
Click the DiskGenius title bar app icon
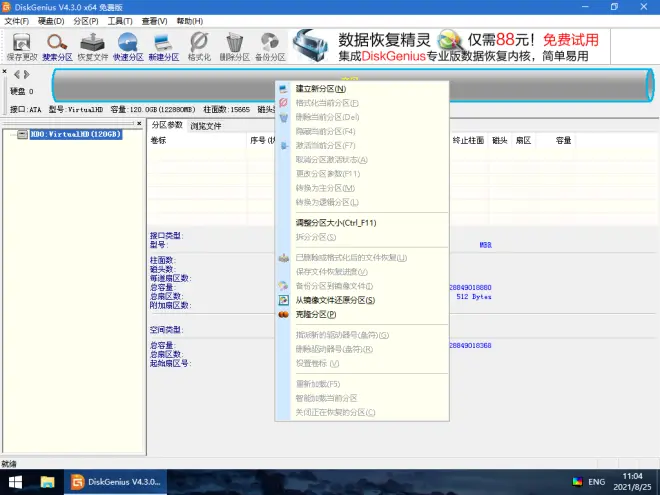pos(6,7)
